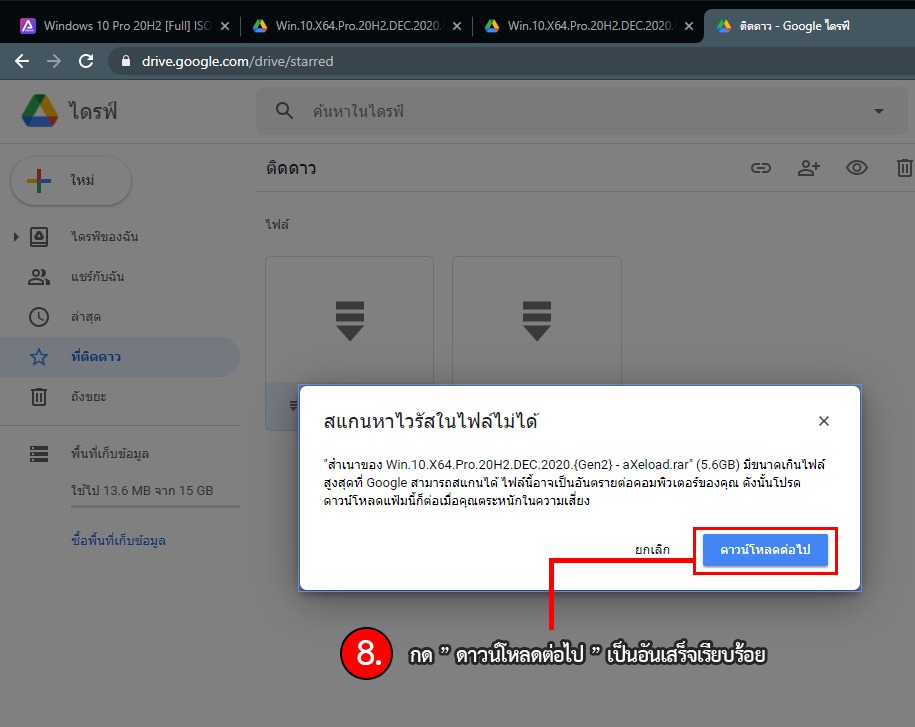Click the ใหม่ (New) button
915x727 pixels.
[71, 181]
